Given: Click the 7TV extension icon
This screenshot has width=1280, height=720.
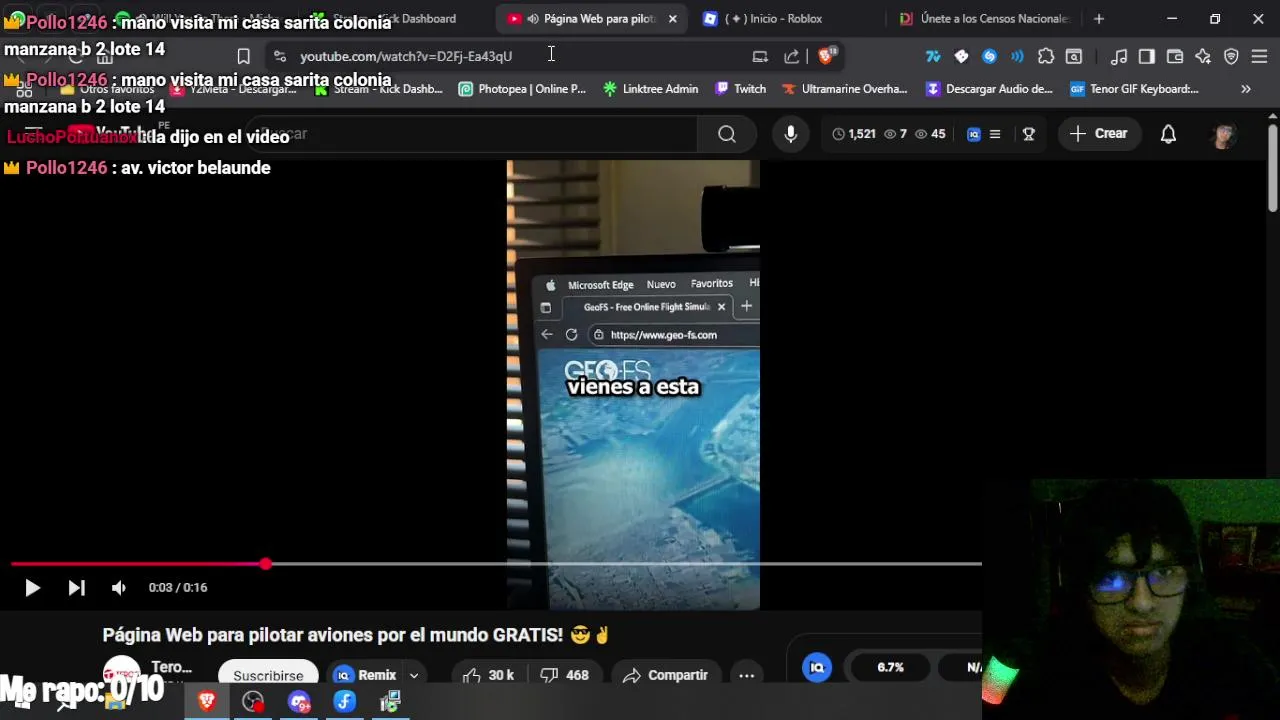Looking at the screenshot, I should [933, 57].
